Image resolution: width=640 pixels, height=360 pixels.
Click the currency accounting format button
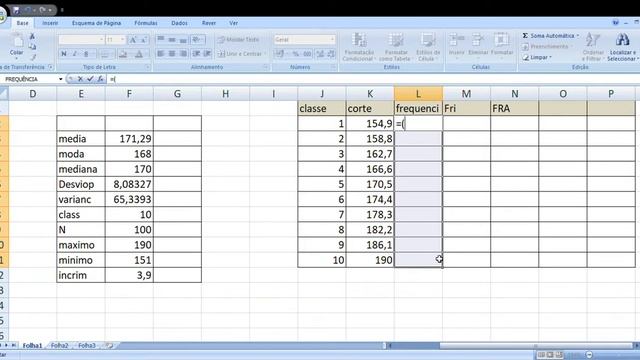click(280, 54)
